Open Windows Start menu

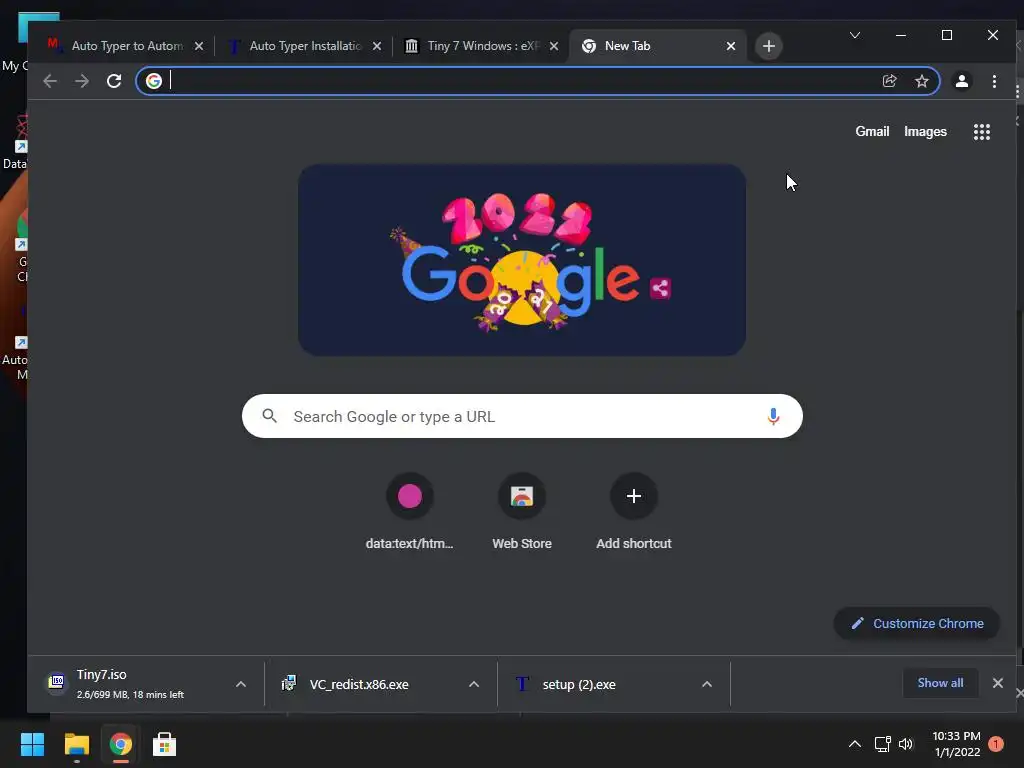[32, 744]
